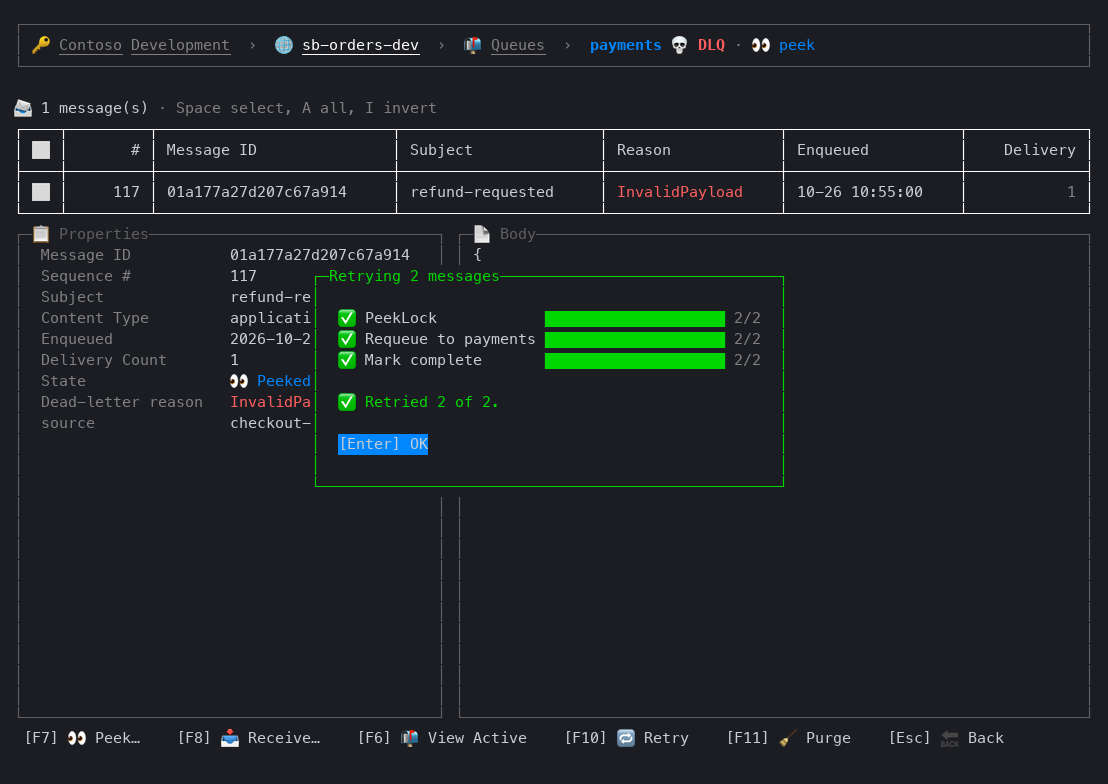Image resolution: width=1108 pixels, height=784 pixels.
Task: Click the green check beside Retried 2 of 2
Action: (347, 402)
